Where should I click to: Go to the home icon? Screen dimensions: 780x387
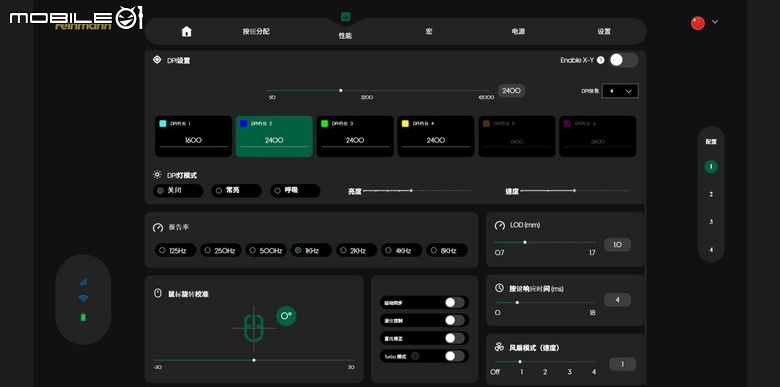coord(187,31)
